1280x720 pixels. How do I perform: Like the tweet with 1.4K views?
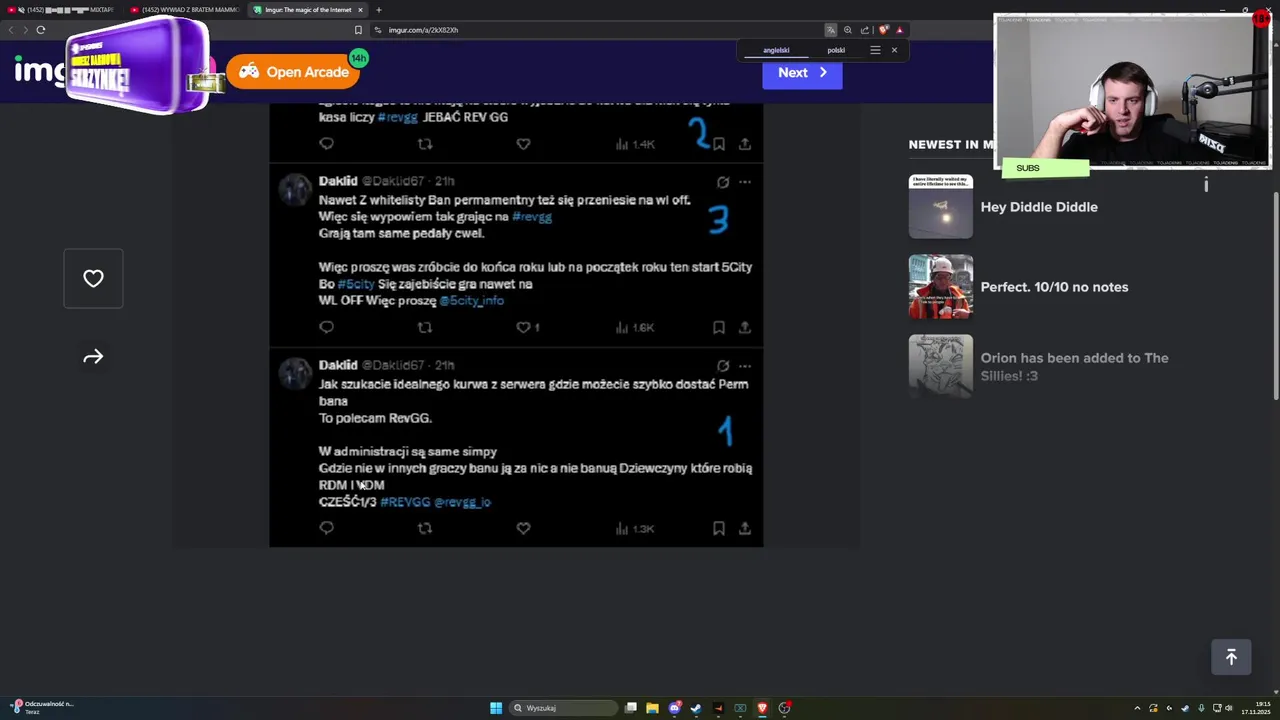point(523,144)
